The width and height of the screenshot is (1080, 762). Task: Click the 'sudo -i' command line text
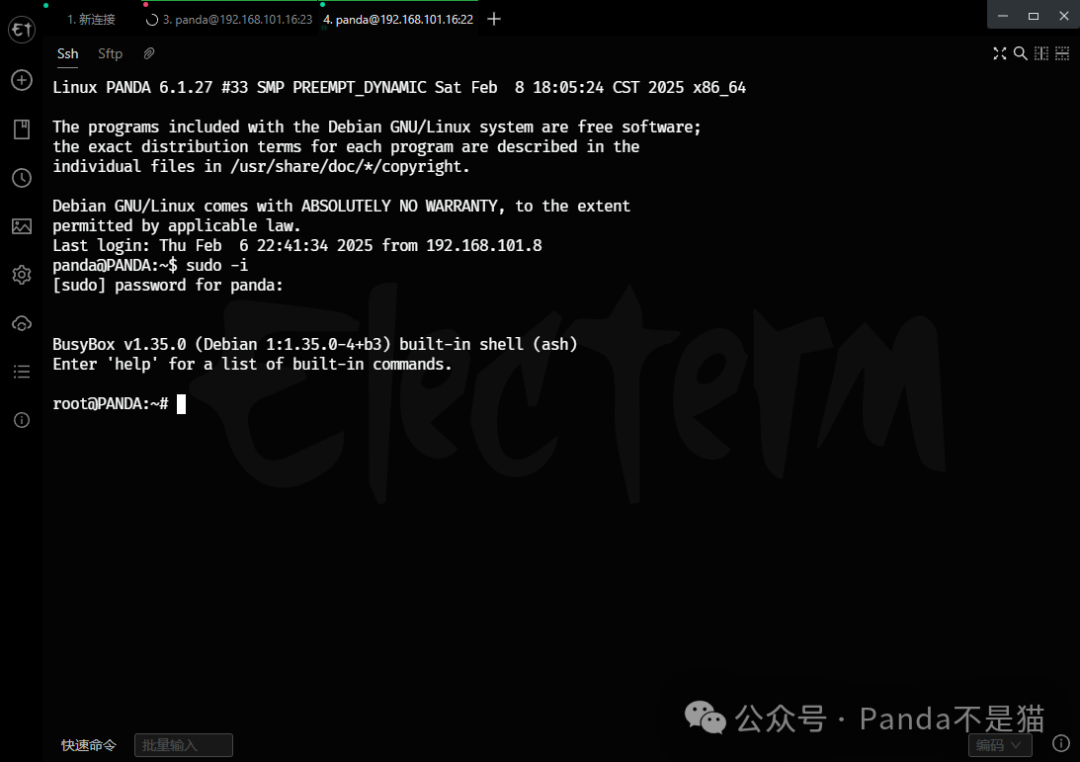tap(217, 265)
